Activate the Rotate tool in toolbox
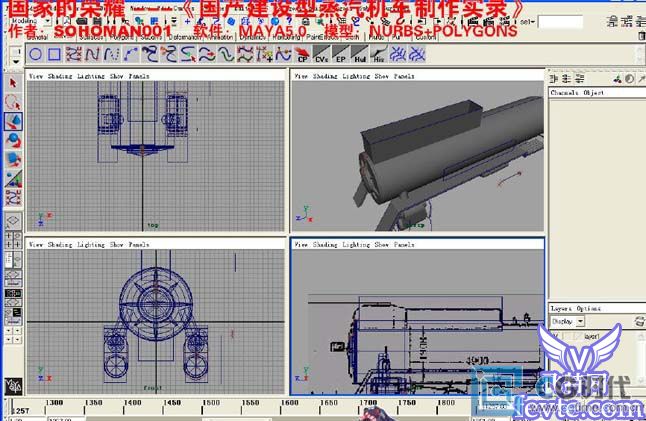Viewport: 646px width, 421px height. (13, 140)
